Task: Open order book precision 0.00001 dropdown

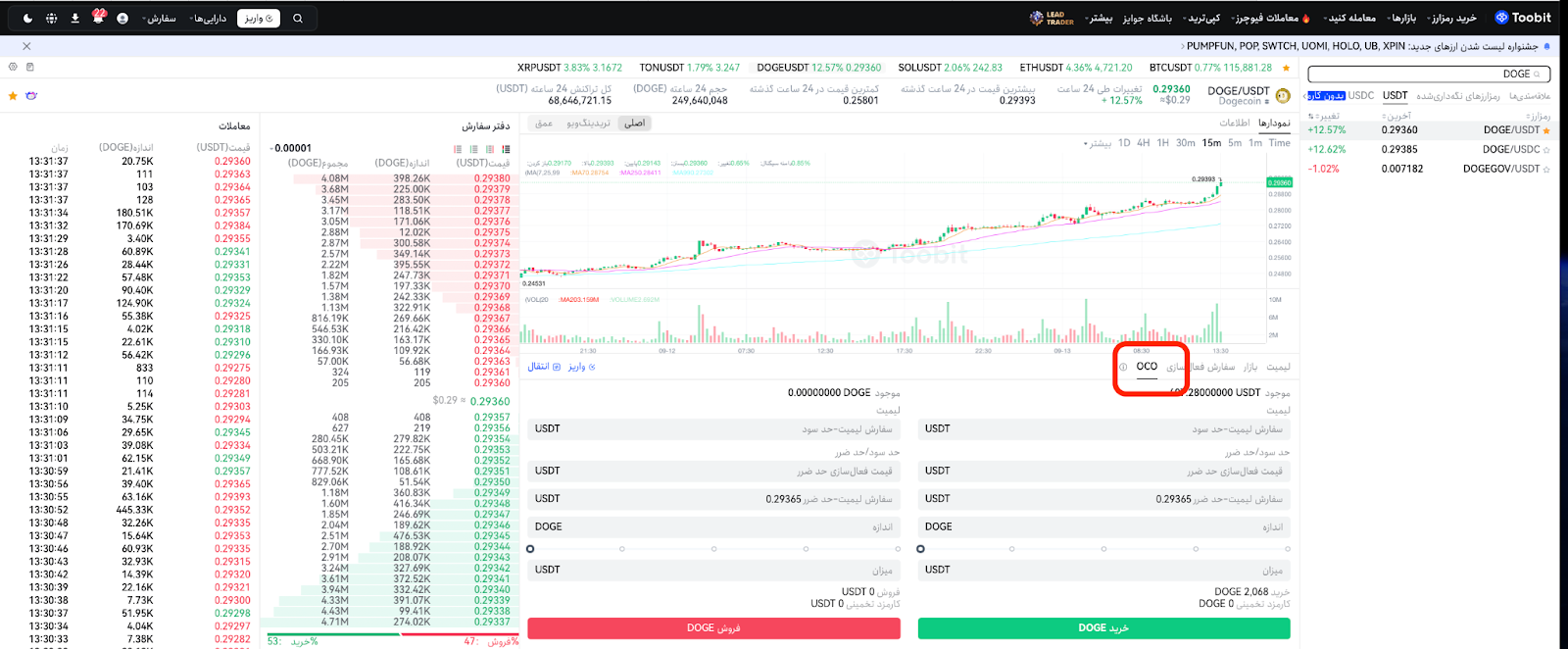Action: (291, 148)
